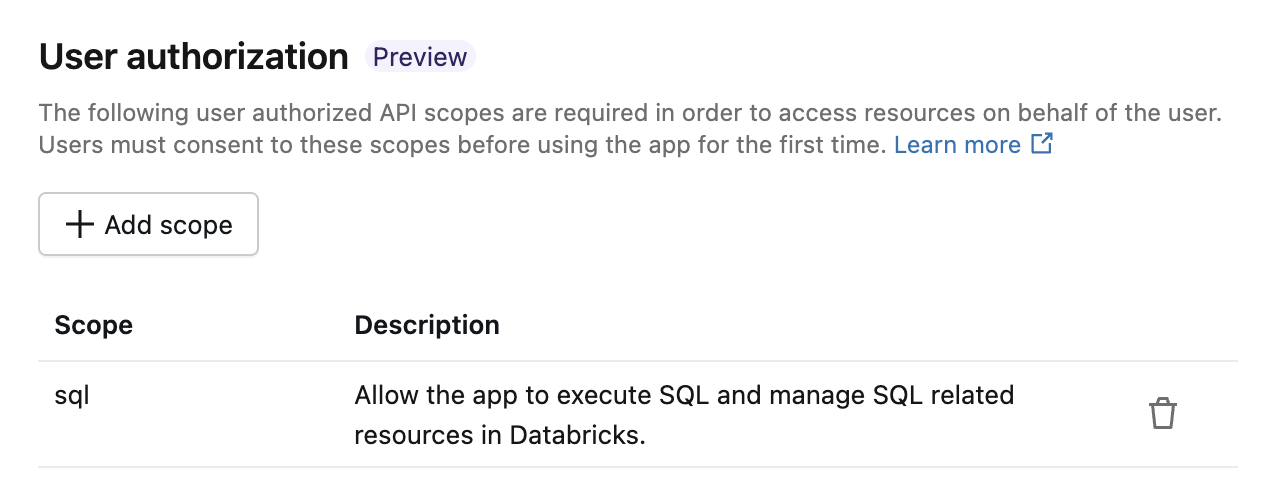This screenshot has width=1280, height=492.
Task: Click the Description column header
Action: [427, 325]
